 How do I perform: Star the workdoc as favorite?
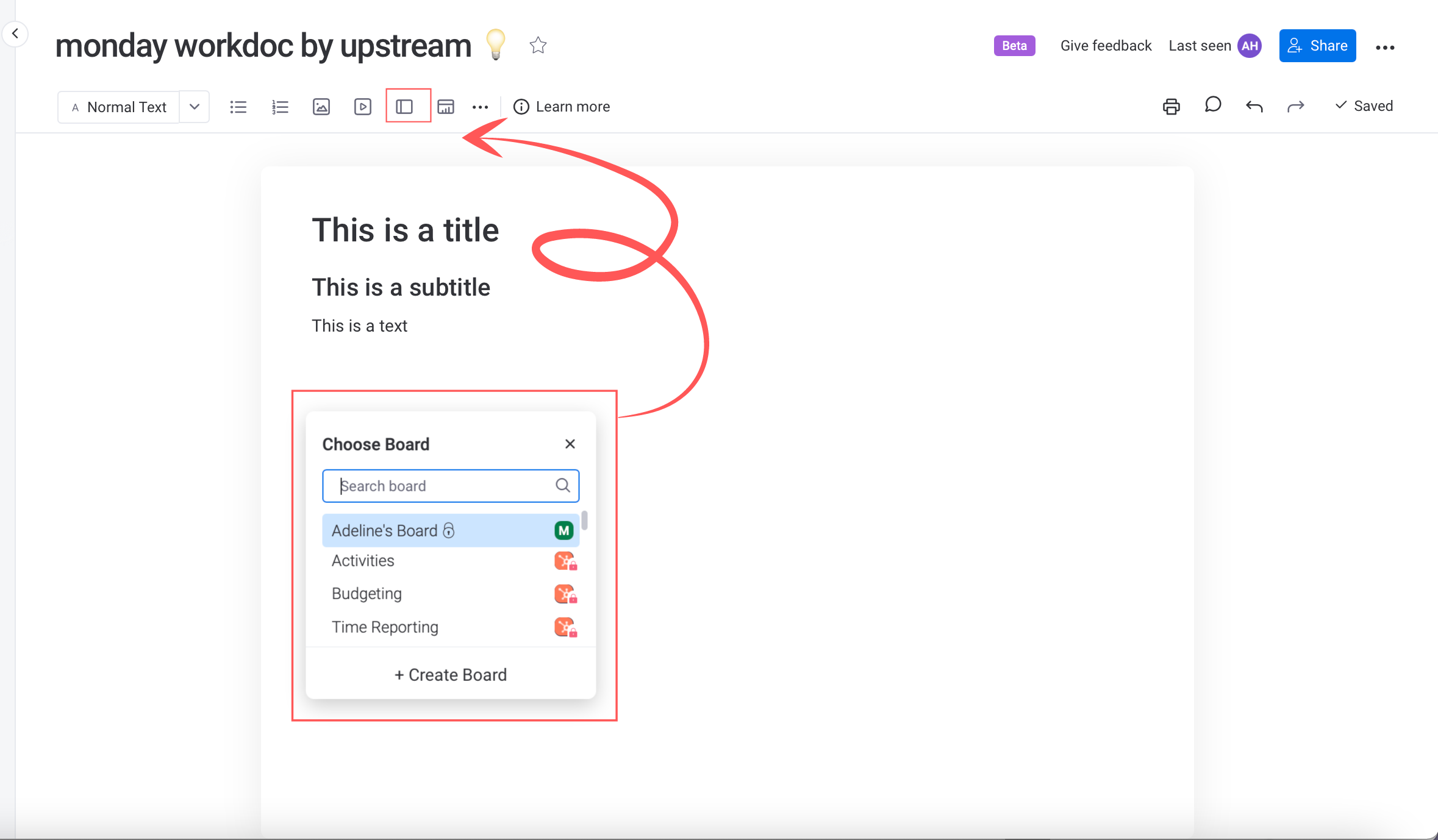pyautogui.click(x=537, y=44)
